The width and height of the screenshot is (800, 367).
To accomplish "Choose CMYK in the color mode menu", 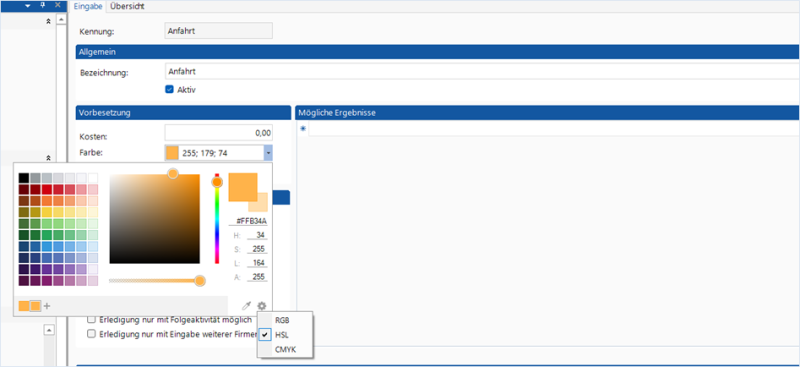I will (x=285, y=350).
